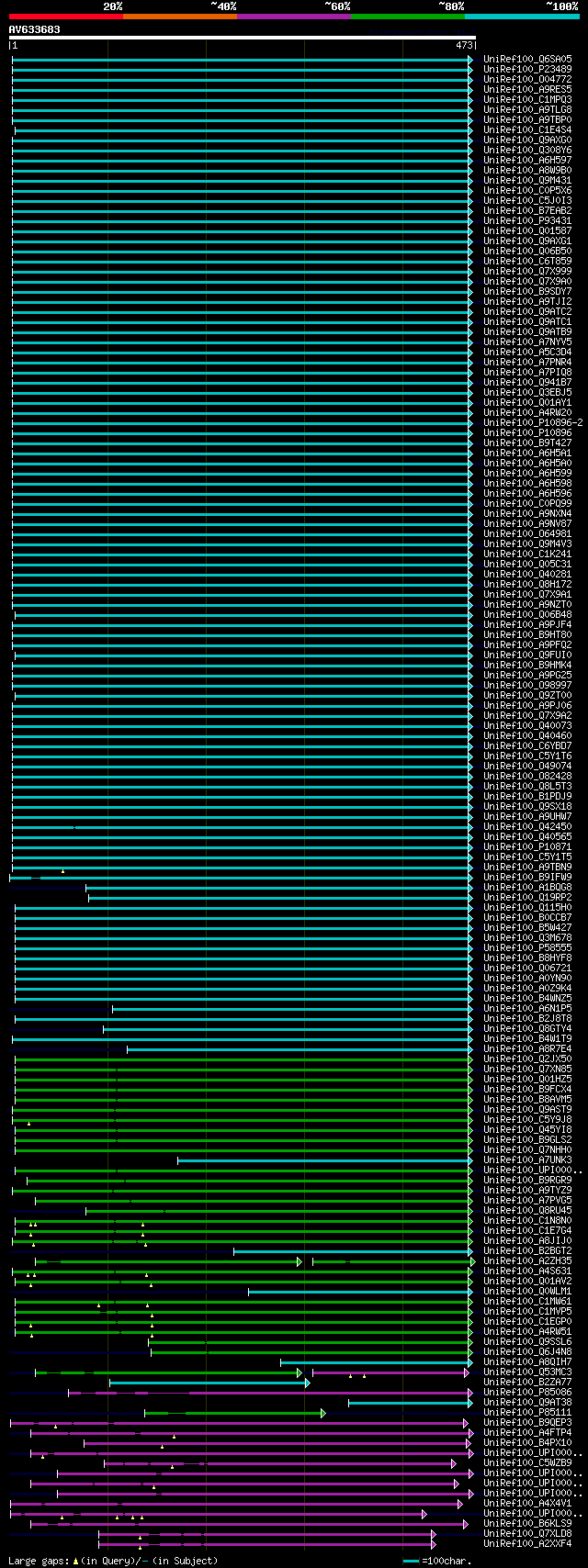
Task: Click the orange ~40% identity legend segment
Action: click(x=179, y=17)
